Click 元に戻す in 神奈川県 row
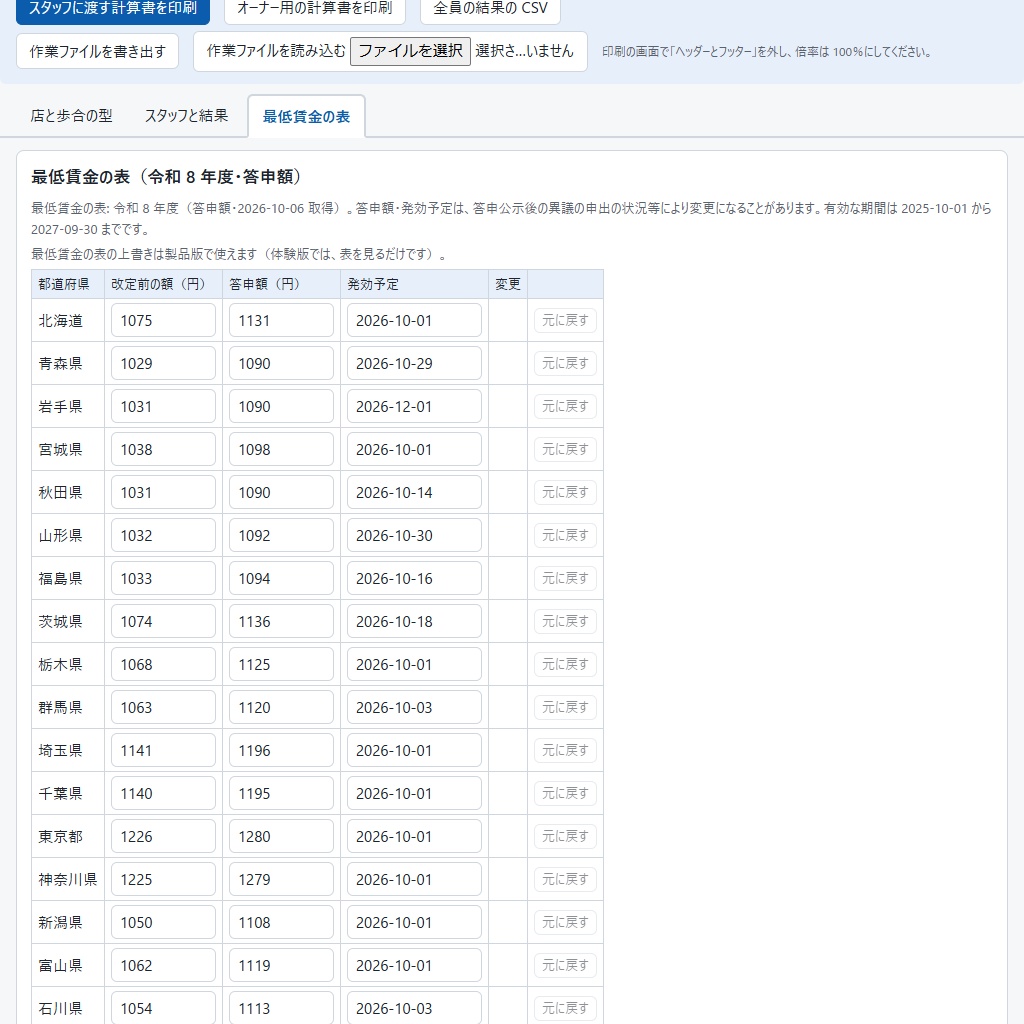1024x1024 pixels. click(565, 880)
